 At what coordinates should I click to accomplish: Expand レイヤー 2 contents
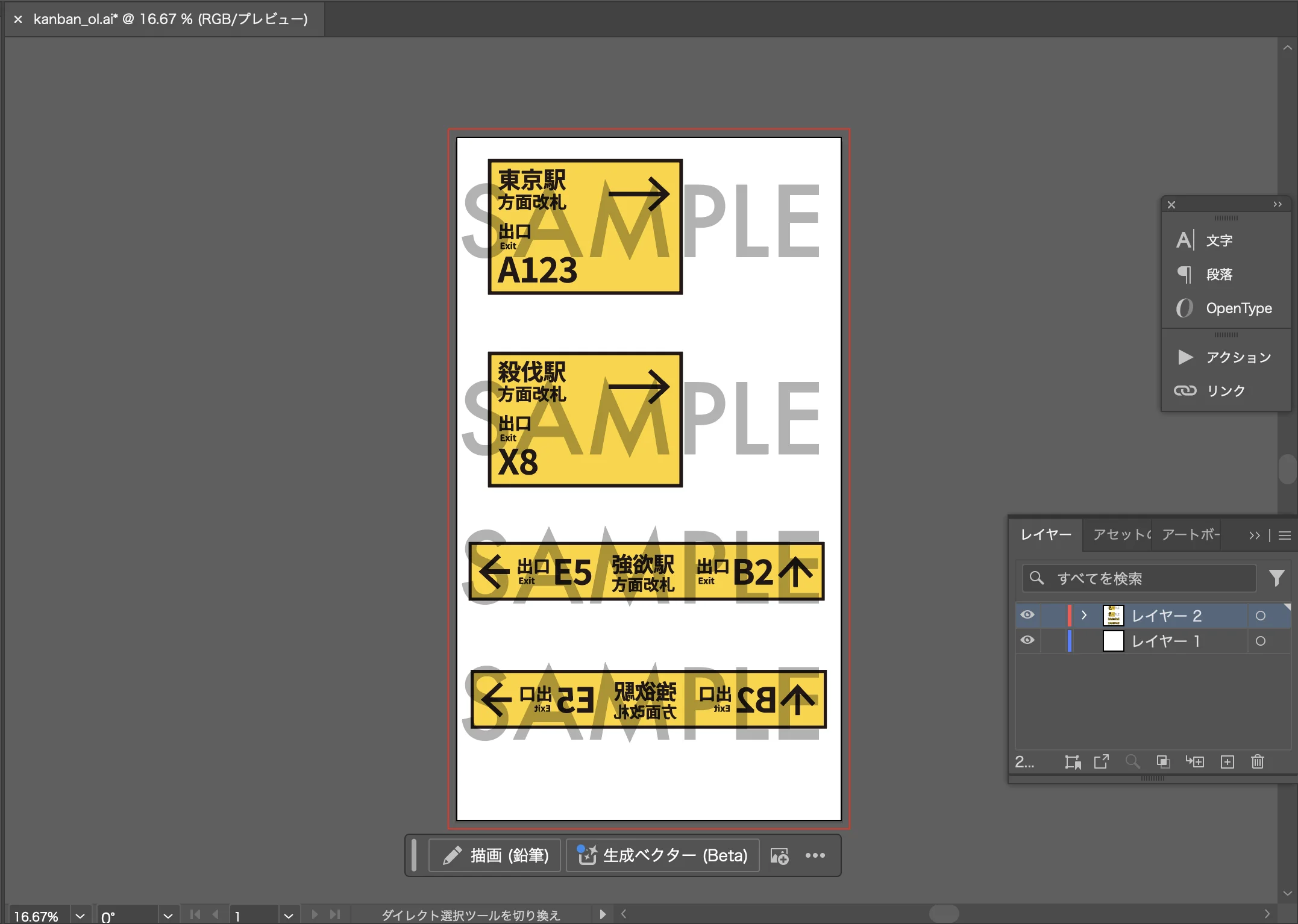[1084, 615]
